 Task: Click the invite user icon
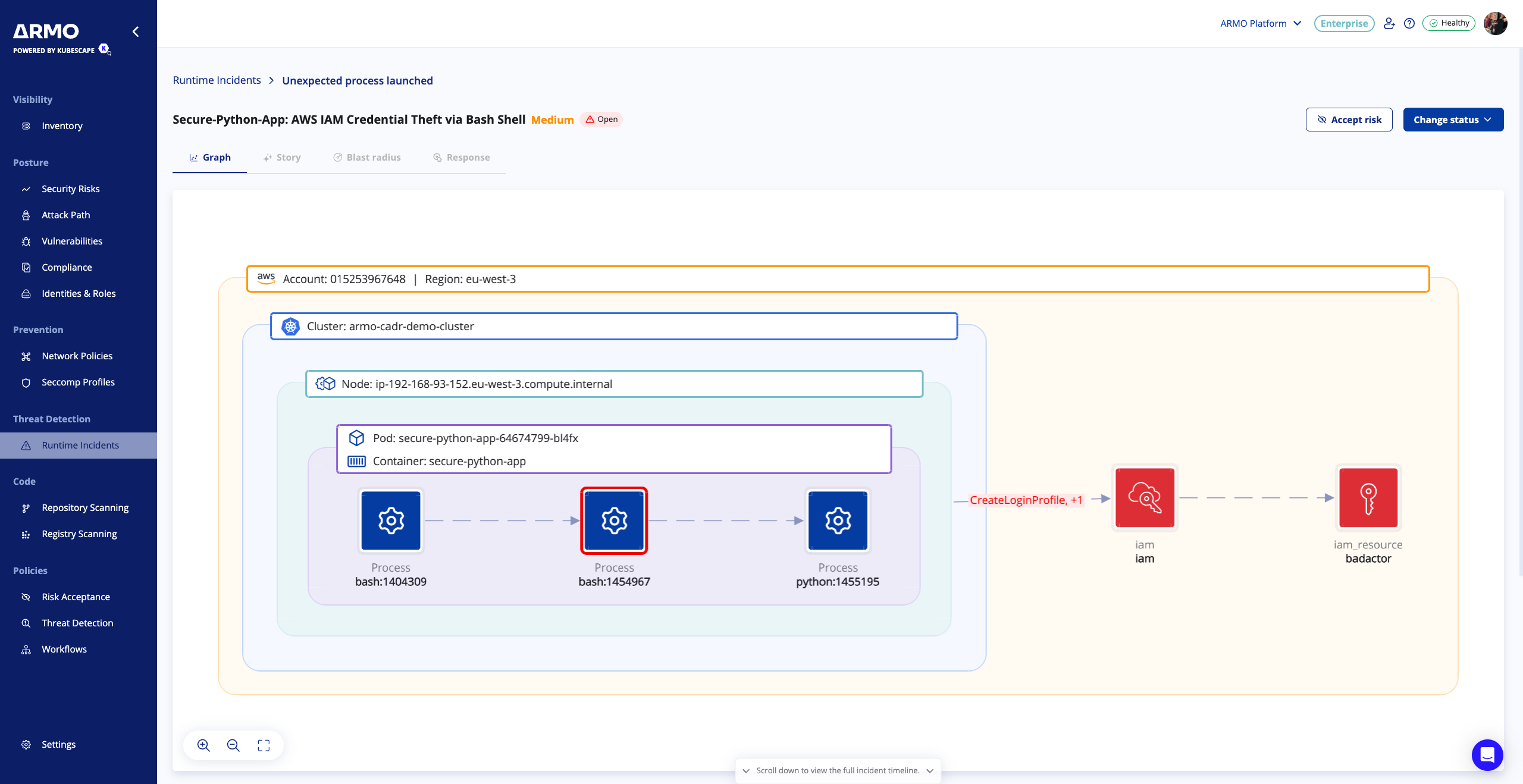(1389, 23)
